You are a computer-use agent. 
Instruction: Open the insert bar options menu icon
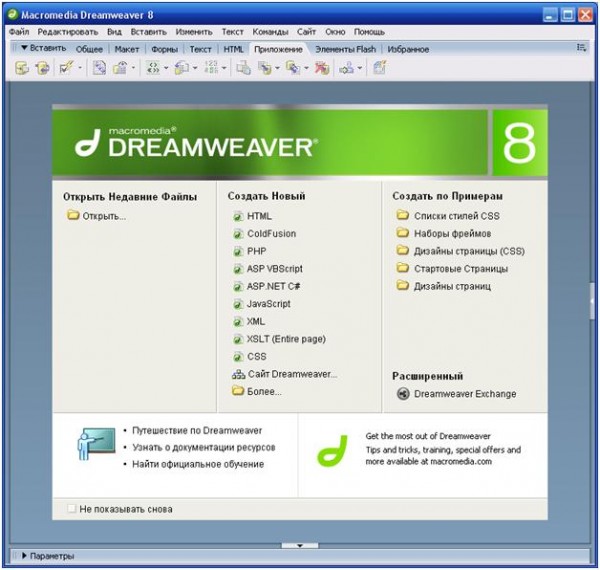581,48
